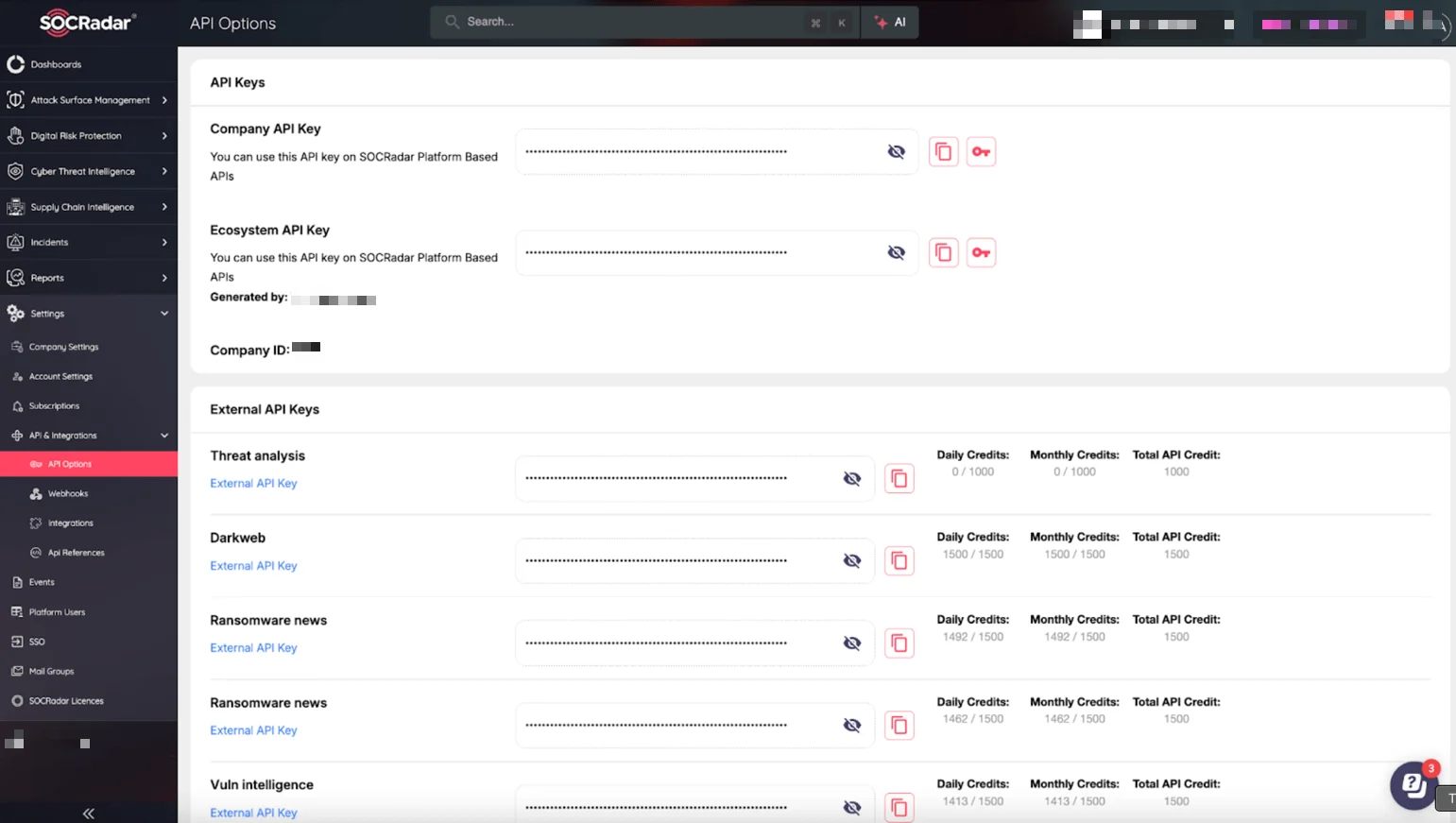This screenshot has height=823, width=1456.
Task: Collapse the sidebar with double chevron
Action: click(x=89, y=813)
